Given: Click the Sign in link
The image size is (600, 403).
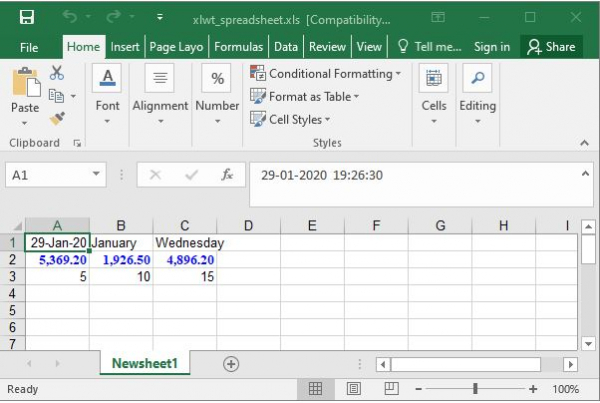Looking at the screenshot, I should tap(492, 46).
